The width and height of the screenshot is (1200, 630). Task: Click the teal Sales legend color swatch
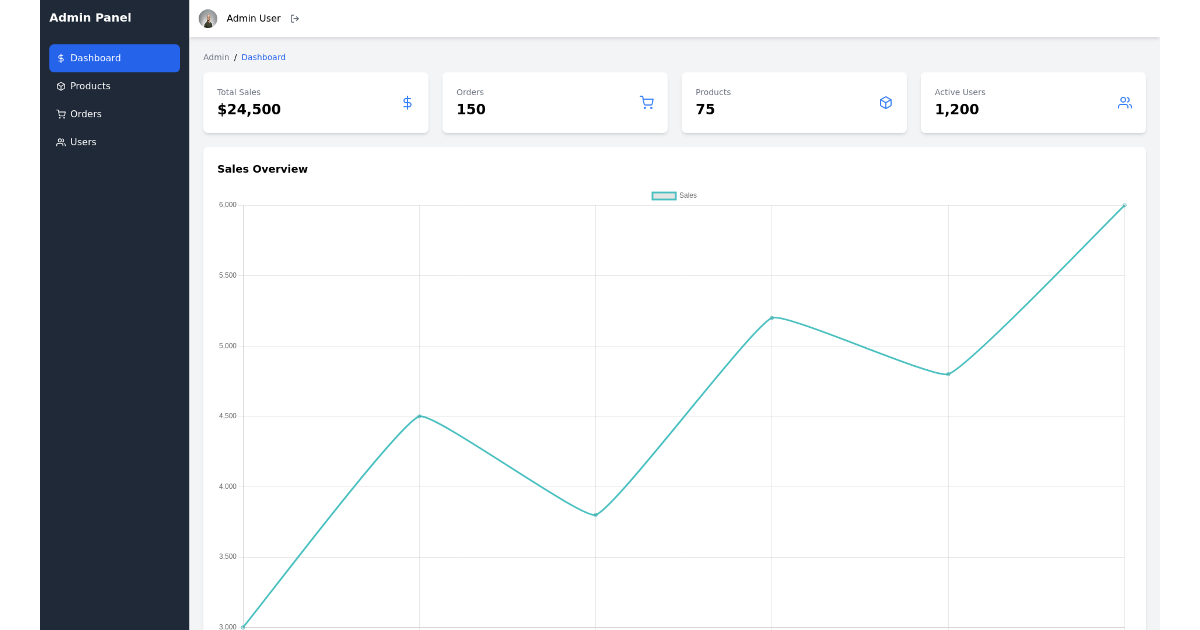664,195
